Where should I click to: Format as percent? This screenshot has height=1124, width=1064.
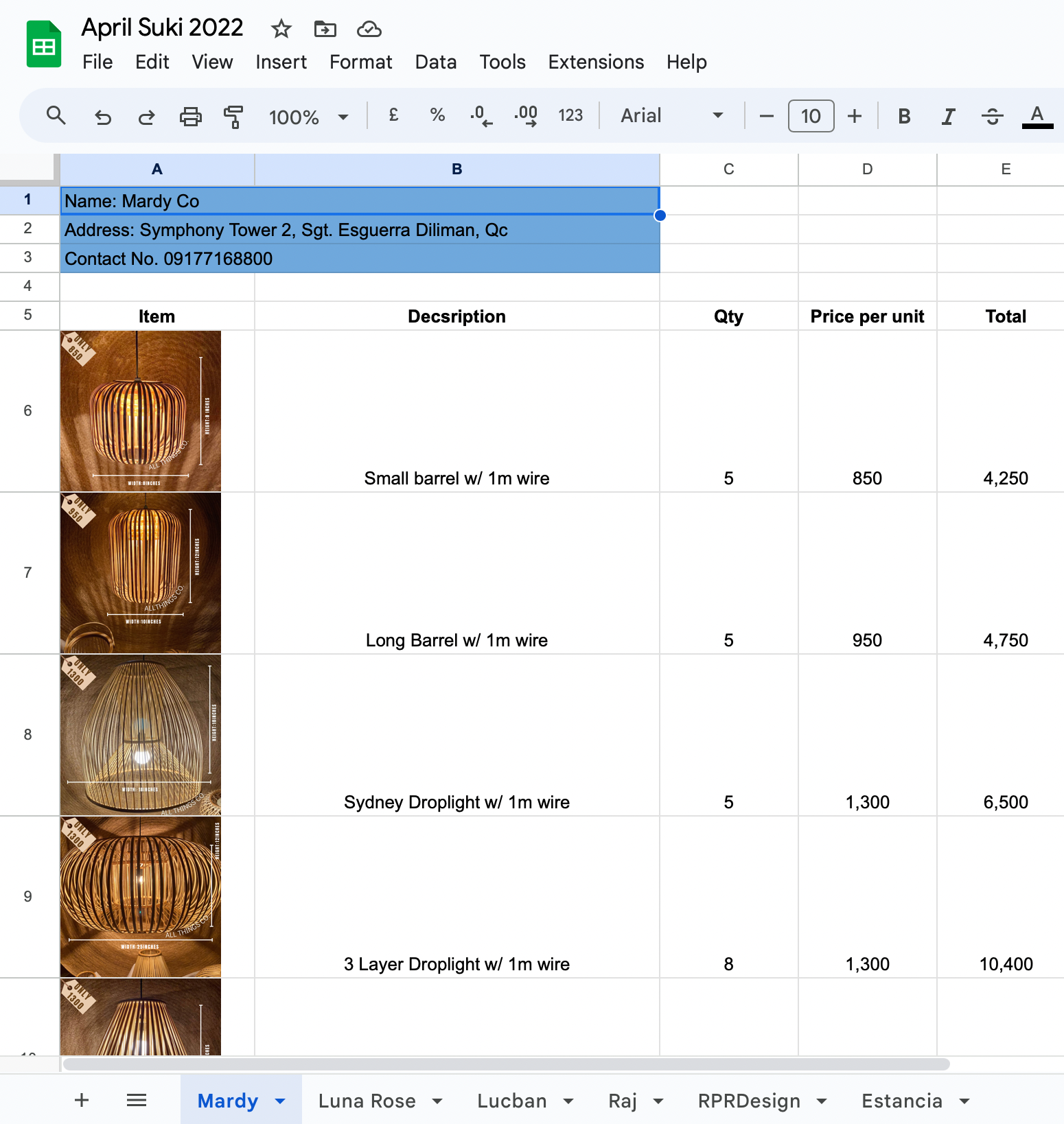click(x=437, y=115)
